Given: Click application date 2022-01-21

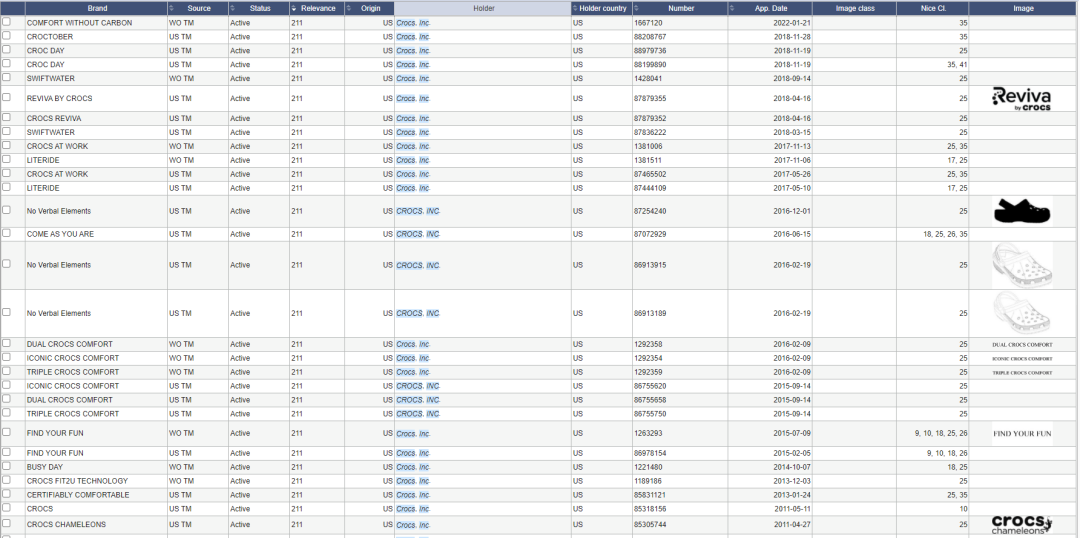Looking at the screenshot, I should (792, 23).
